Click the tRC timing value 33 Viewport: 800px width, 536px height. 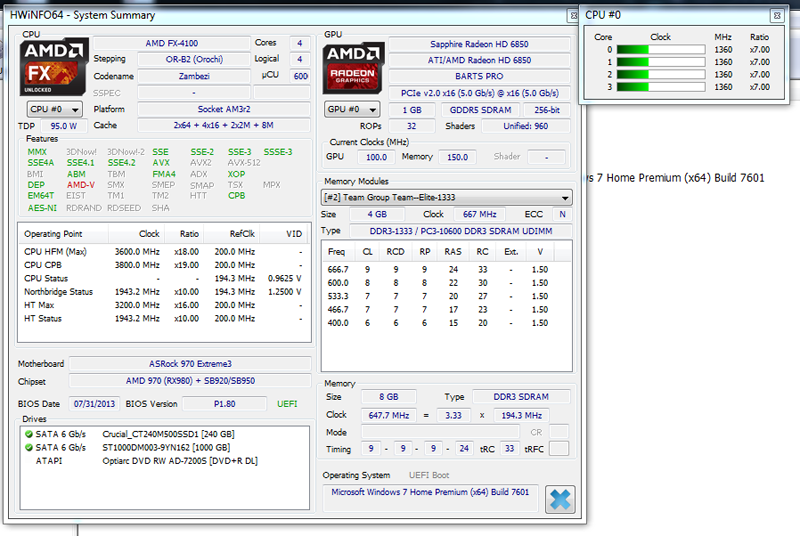coord(509,449)
